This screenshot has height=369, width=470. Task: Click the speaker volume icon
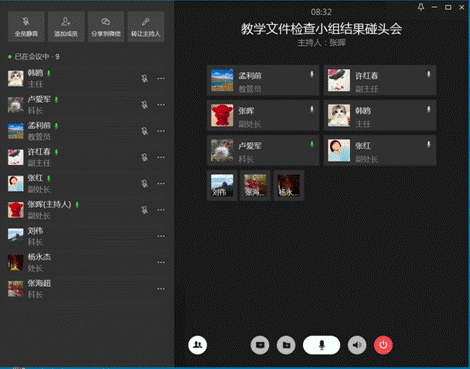(x=357, y=345)
